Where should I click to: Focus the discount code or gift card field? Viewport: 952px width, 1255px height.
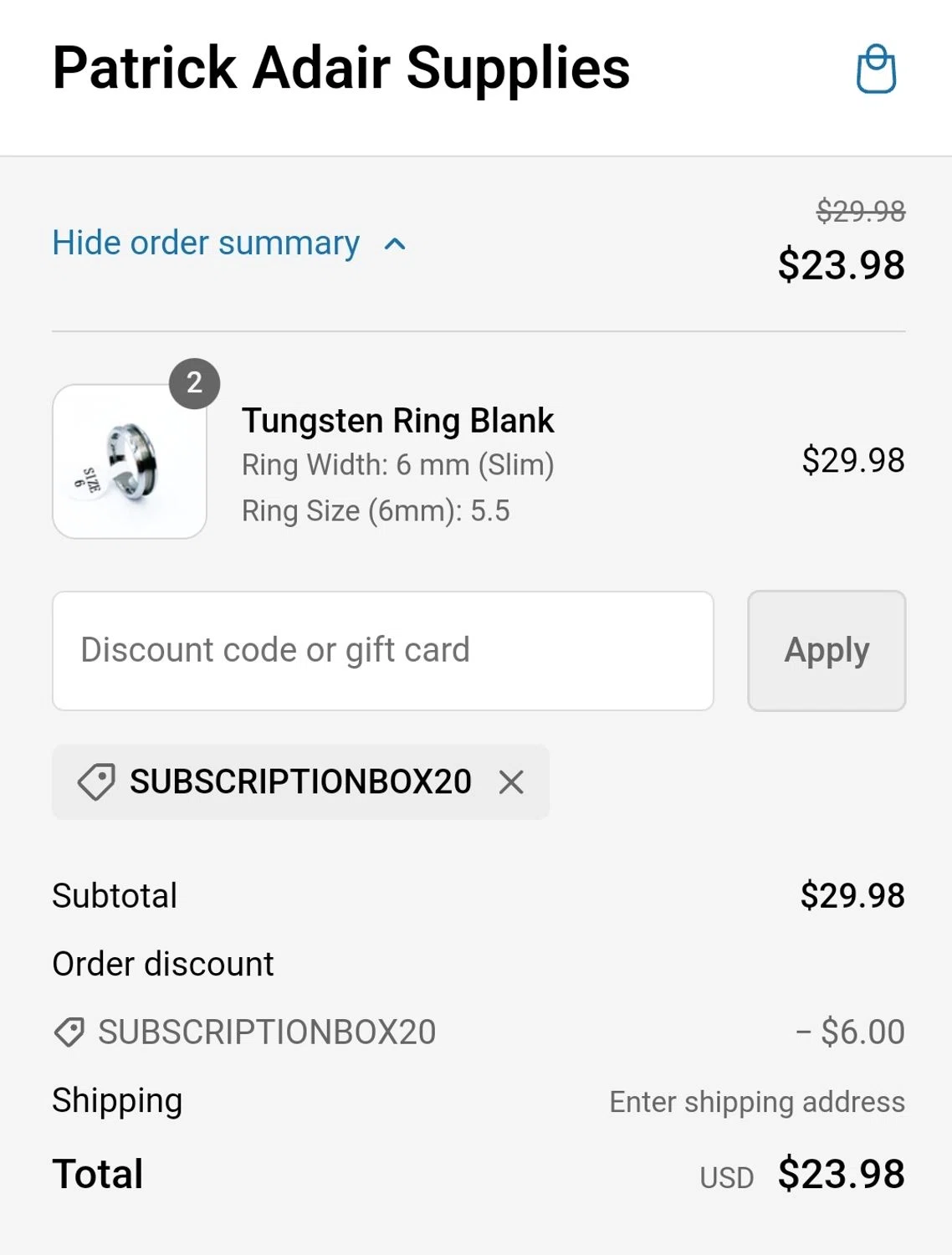[382, 651]
